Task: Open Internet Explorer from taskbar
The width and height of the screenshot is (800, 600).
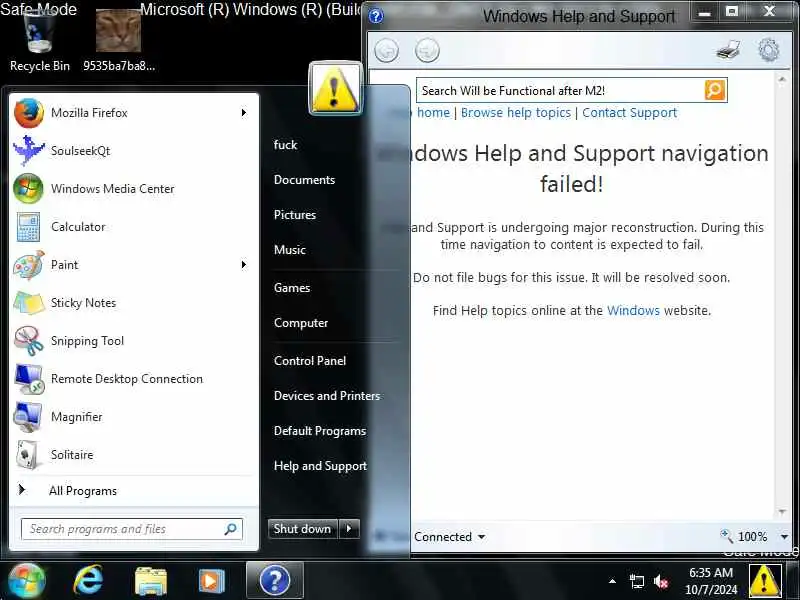Action: 88,581
